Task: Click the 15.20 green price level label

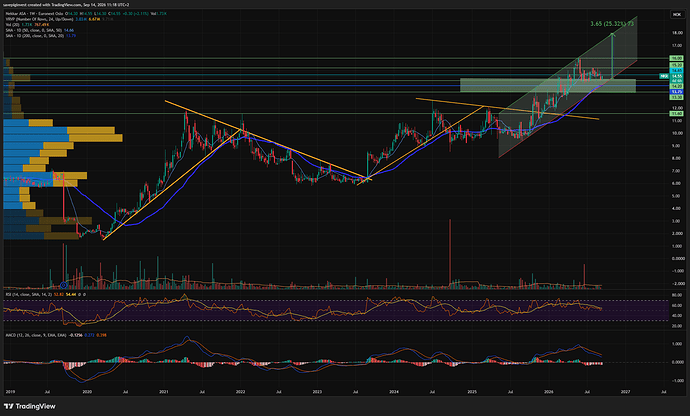Action: [x=676, y=65]
